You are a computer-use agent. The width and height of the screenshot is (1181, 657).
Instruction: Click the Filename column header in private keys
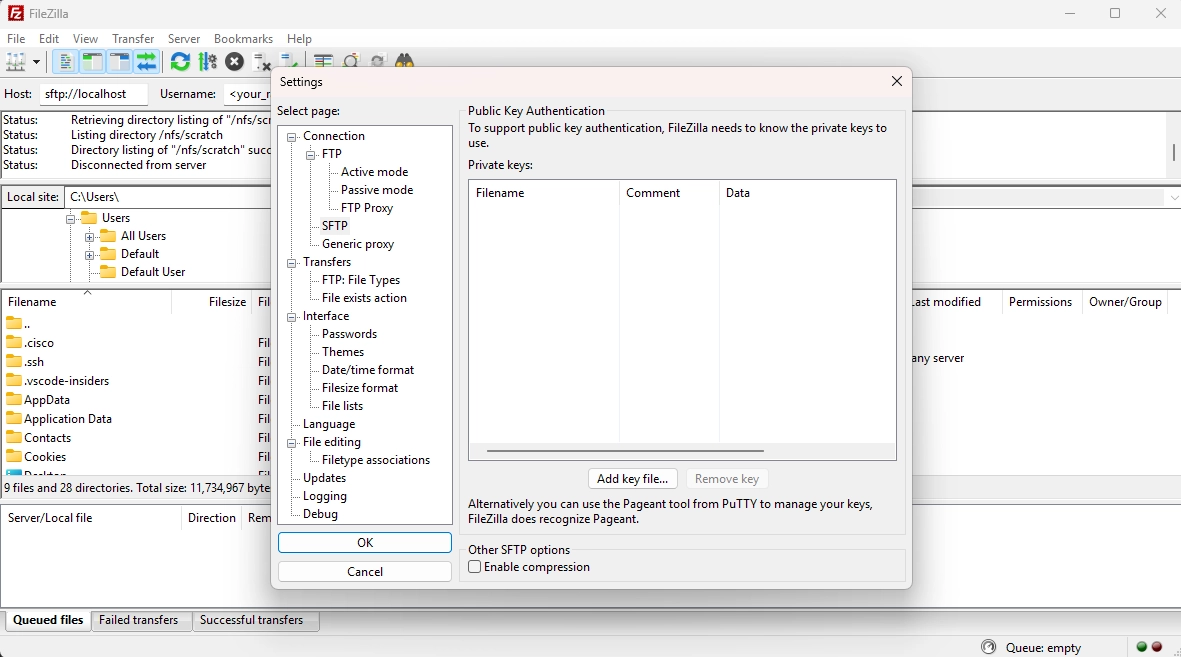(x=544, y=193)
